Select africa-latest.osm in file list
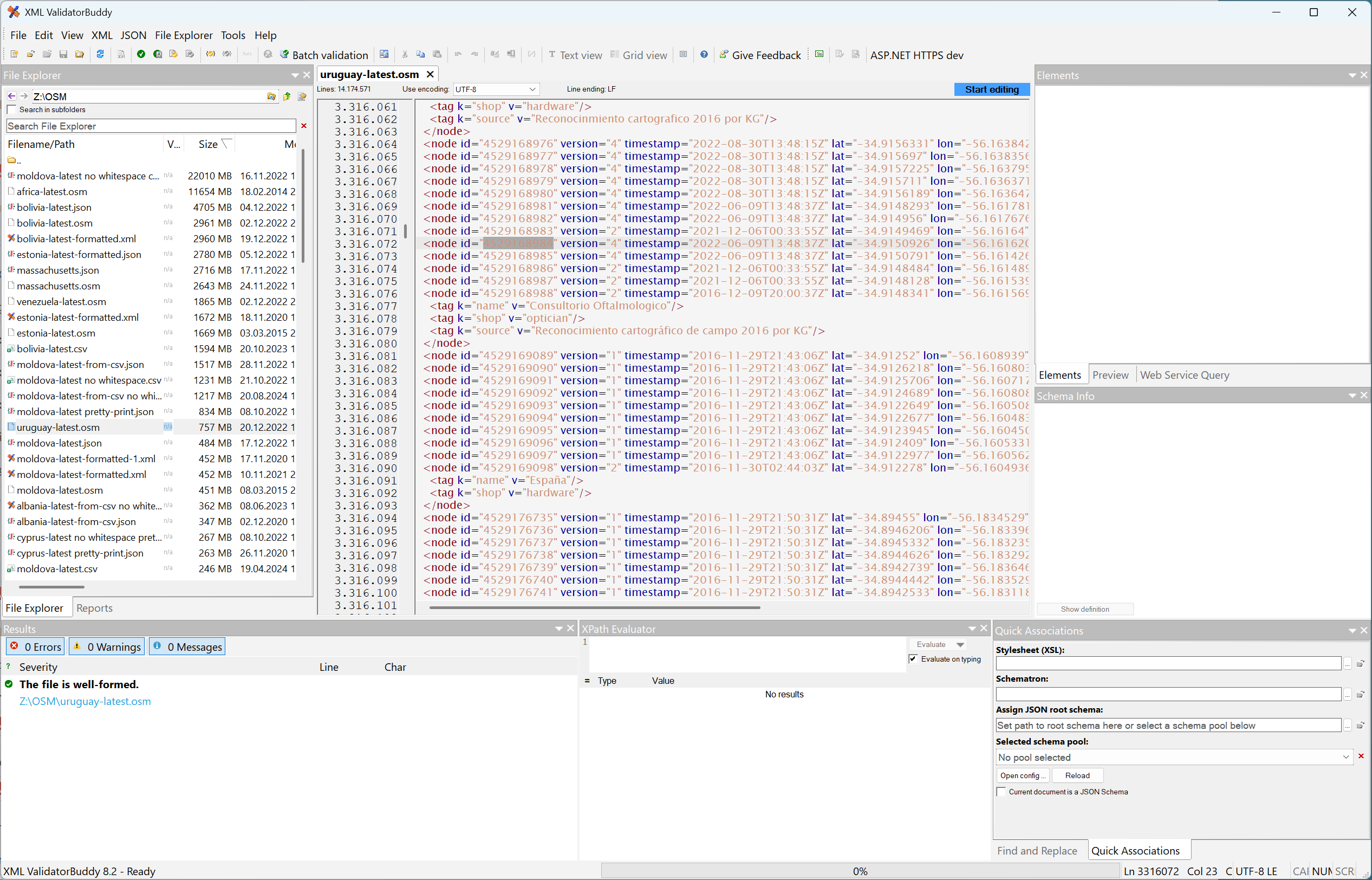This screenshot has width=1372, height=880. 52,191
